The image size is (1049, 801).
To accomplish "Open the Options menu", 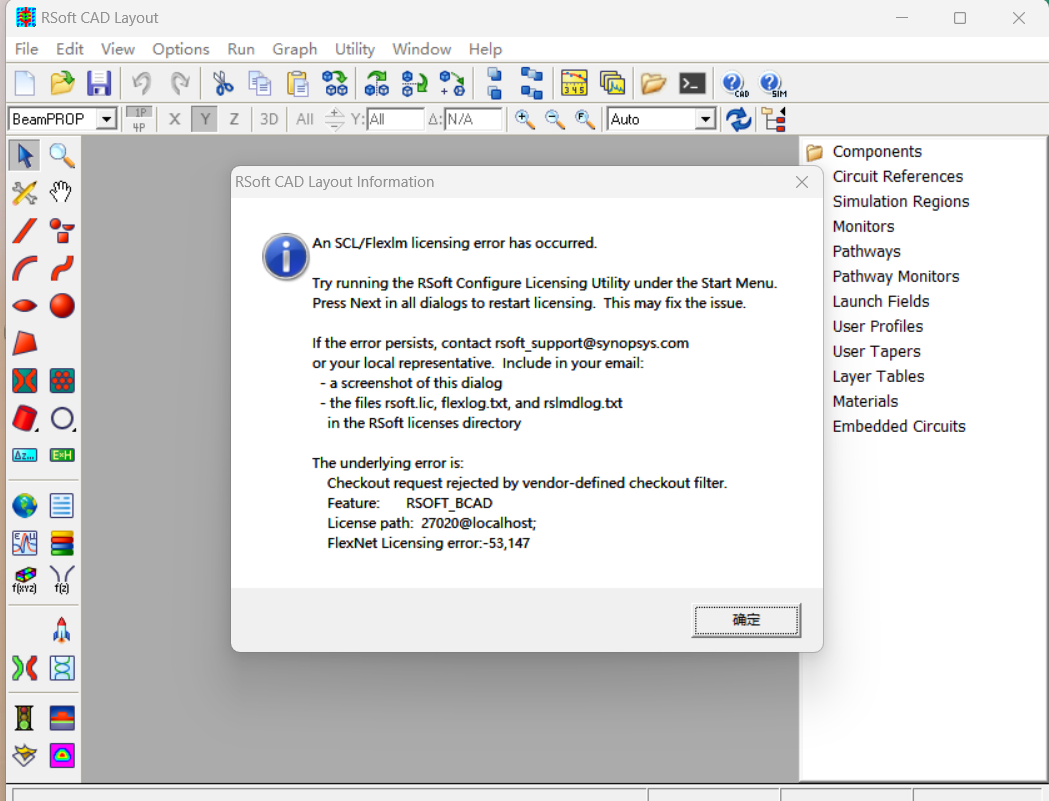I will (181, 49).
